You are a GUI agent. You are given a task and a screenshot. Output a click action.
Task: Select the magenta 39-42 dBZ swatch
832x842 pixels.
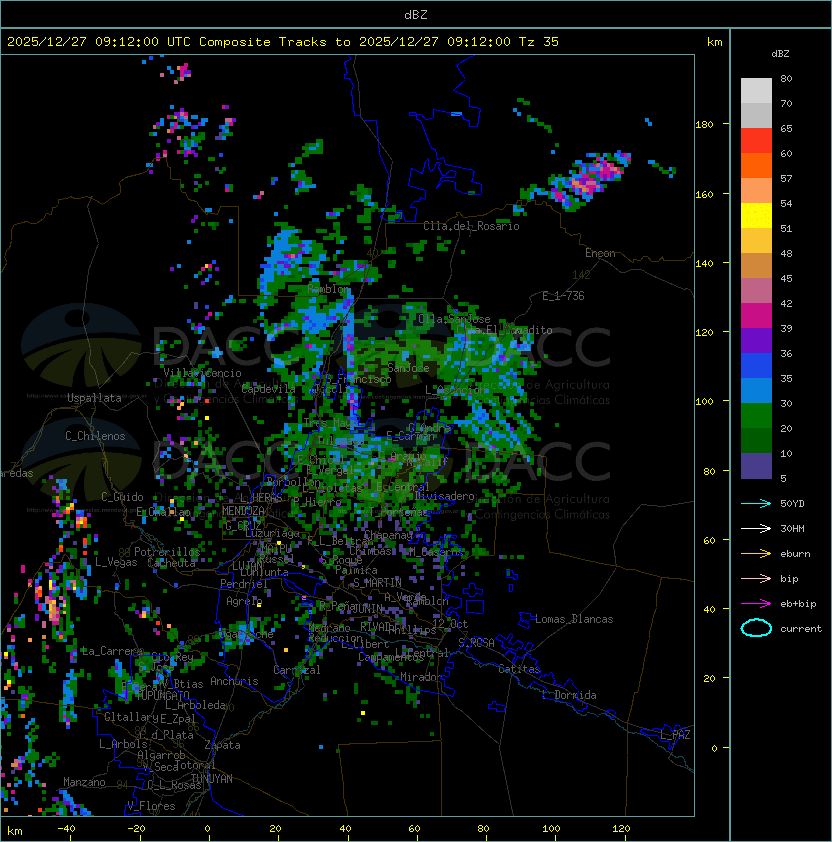click(x=756, y=316)
